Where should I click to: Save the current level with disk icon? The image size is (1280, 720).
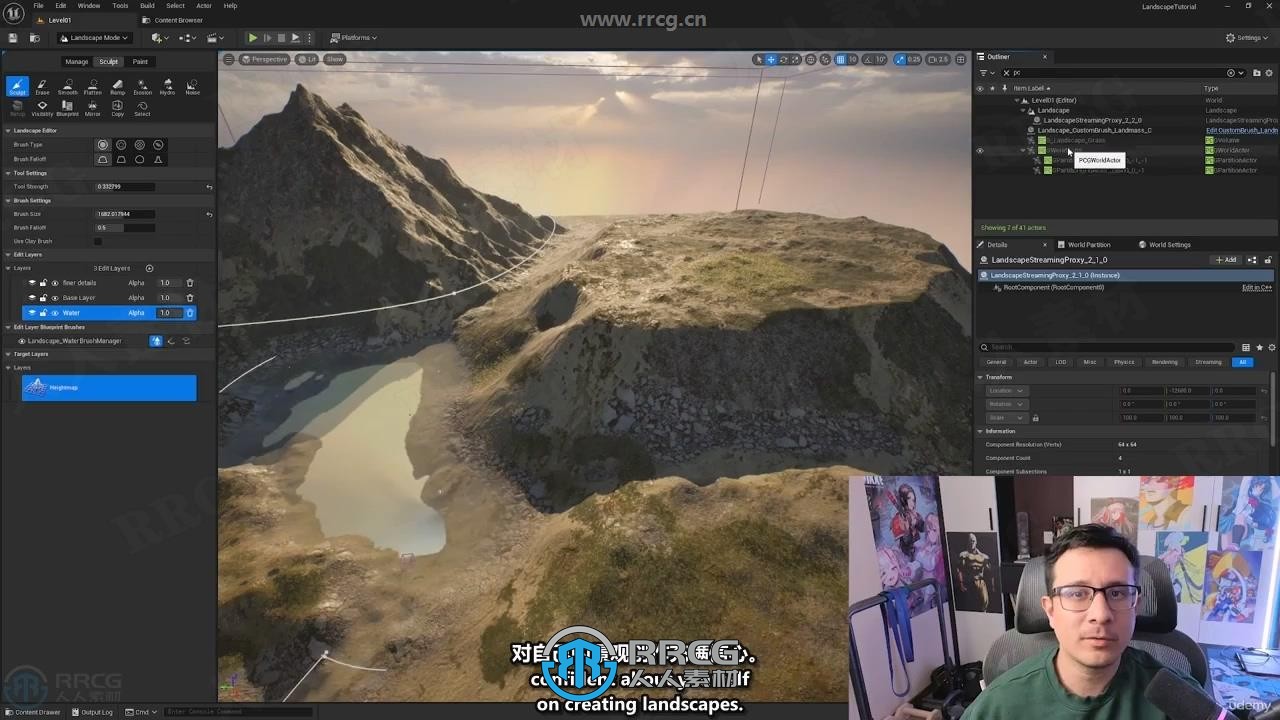pos(13,38)
